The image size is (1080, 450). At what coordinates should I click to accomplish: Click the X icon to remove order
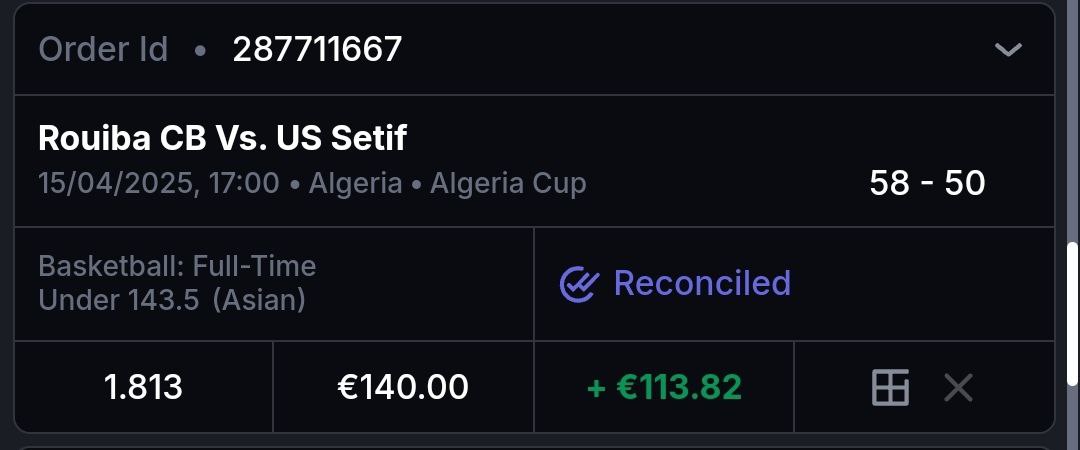click(x=958, y=387)
